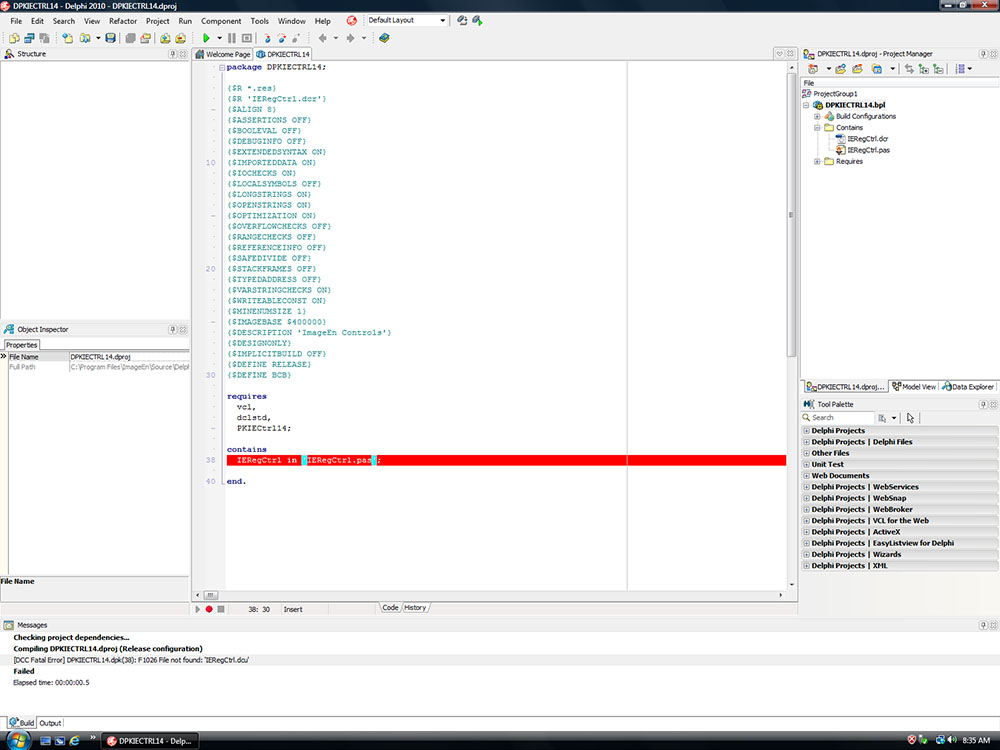This screenshot has height=750, width=1000.
Task: Click the Trace Into debug icon
Action: [267, 38]
